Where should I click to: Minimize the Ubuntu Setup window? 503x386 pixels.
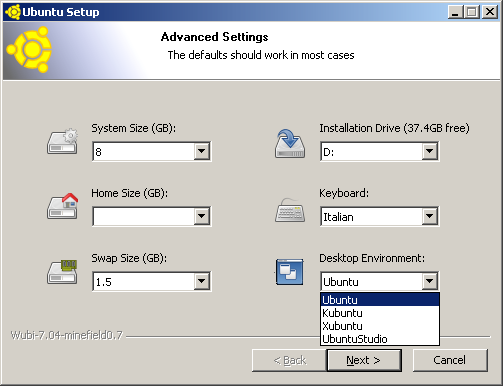point(455,12)
